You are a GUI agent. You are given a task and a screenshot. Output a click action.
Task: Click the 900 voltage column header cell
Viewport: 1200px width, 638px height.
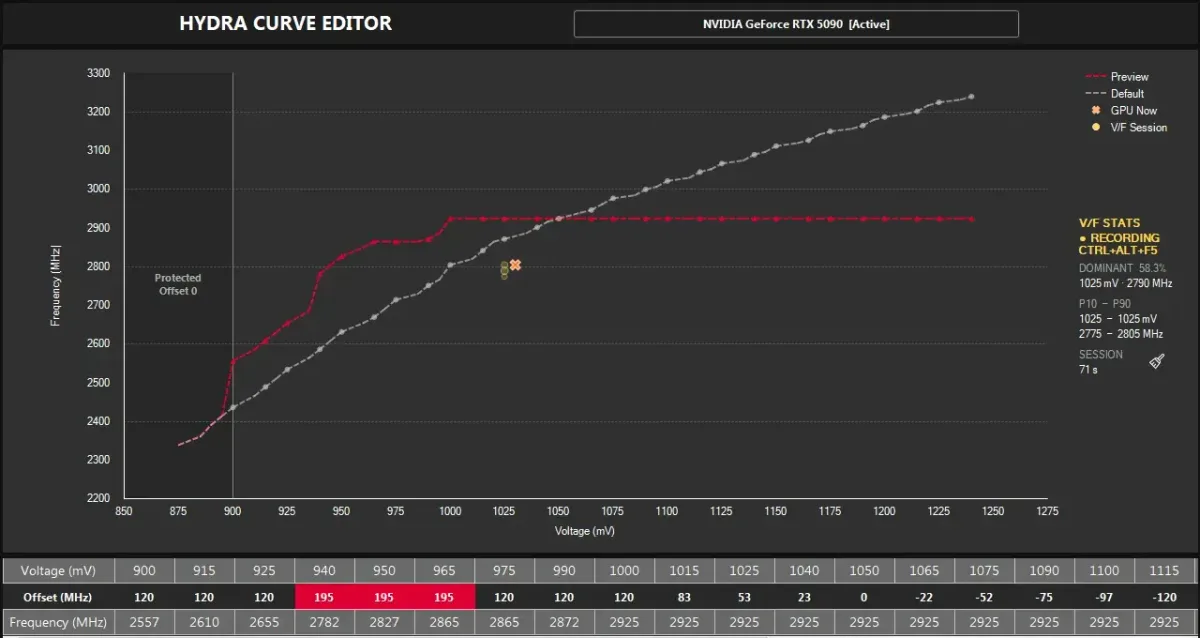click(x=145, y=570)
